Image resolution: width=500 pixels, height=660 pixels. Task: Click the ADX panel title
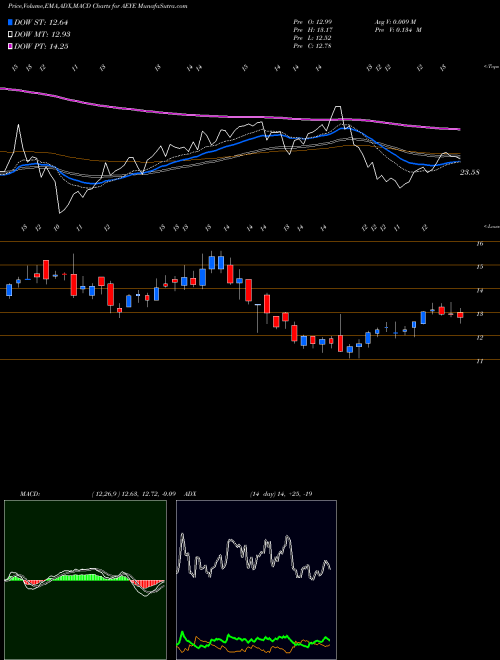pyautogui.click(x=190, y=494)
